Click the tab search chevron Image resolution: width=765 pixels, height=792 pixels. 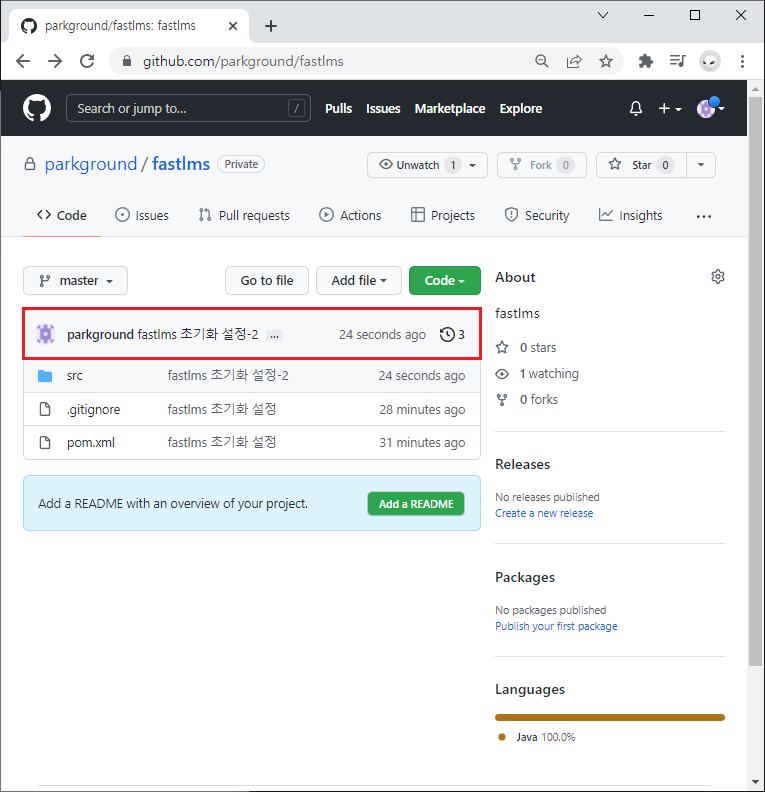pyautogui.click(x=603, y=15)
